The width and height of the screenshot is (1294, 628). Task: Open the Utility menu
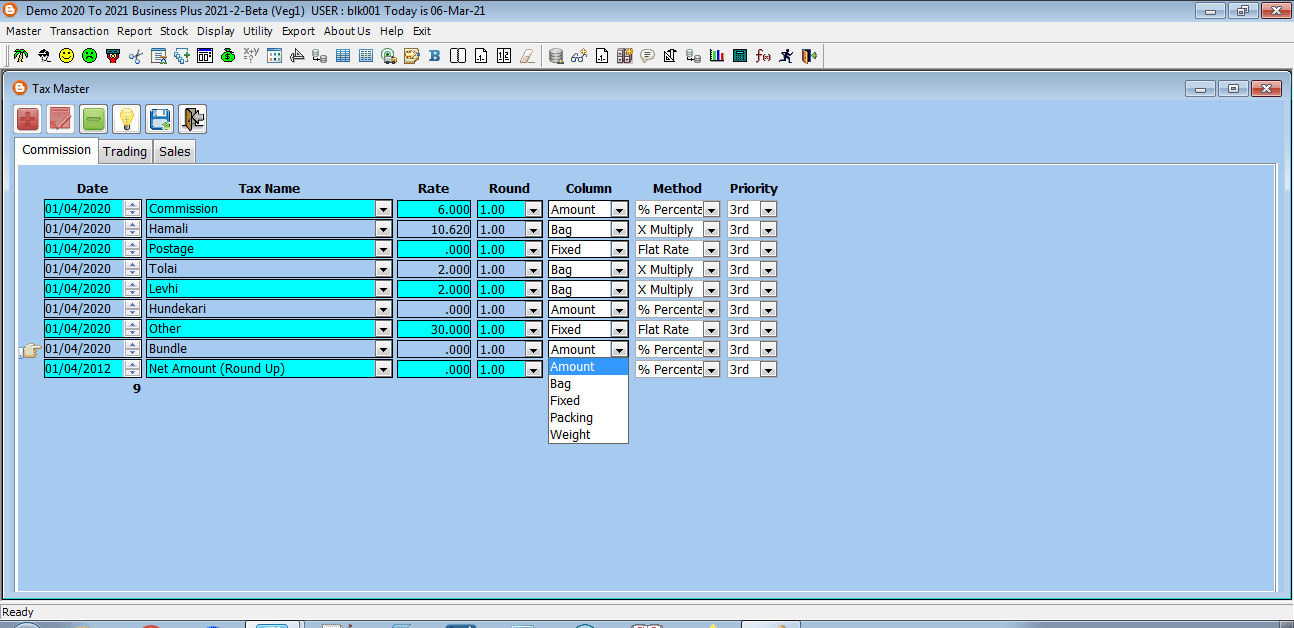click(257, 31)
